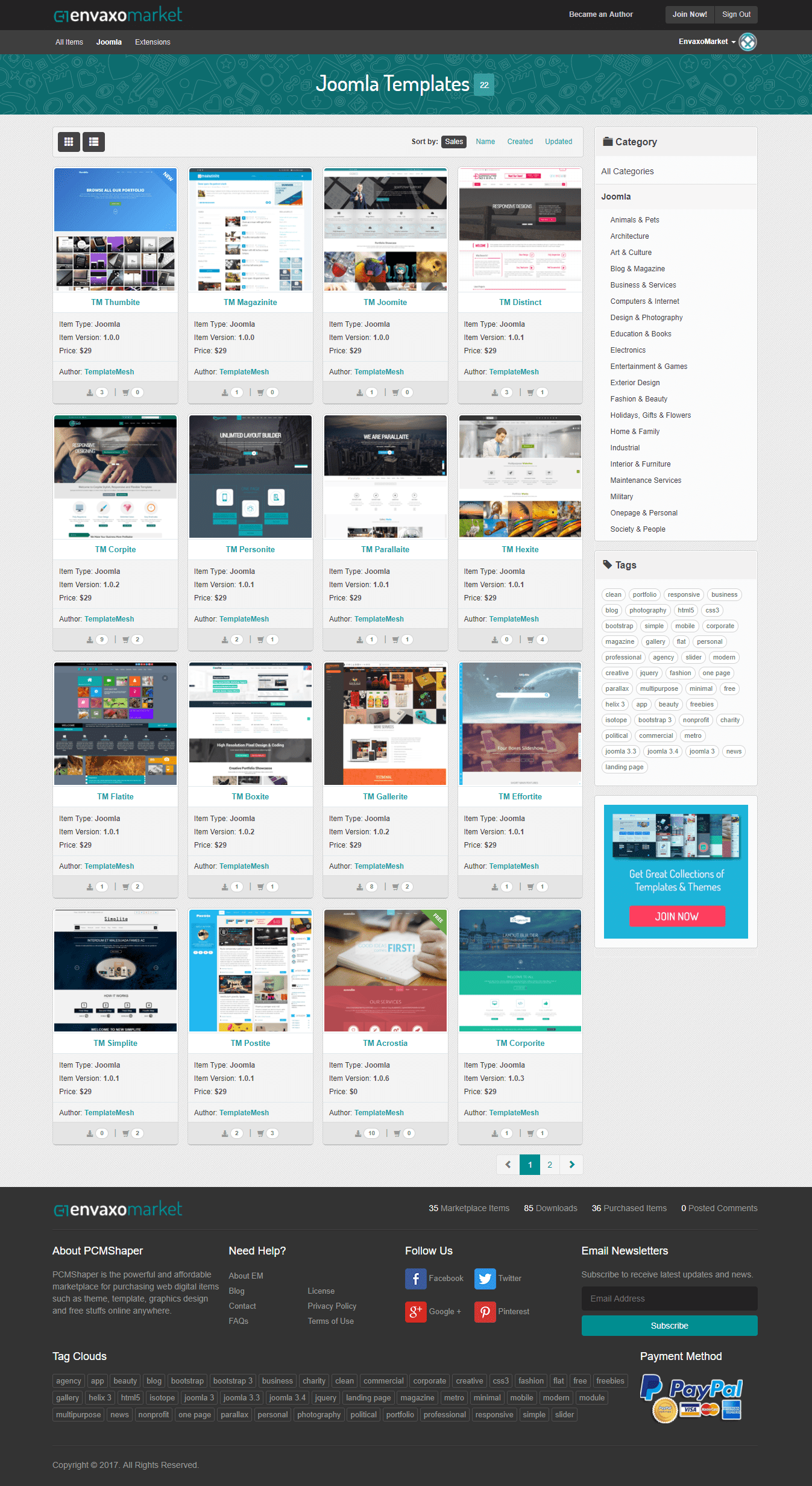Image resolution: width=812 pixels, height=1486 pixels.
Task: Open the EnvaxoMarket user dropdown
Action: point(707,42)
